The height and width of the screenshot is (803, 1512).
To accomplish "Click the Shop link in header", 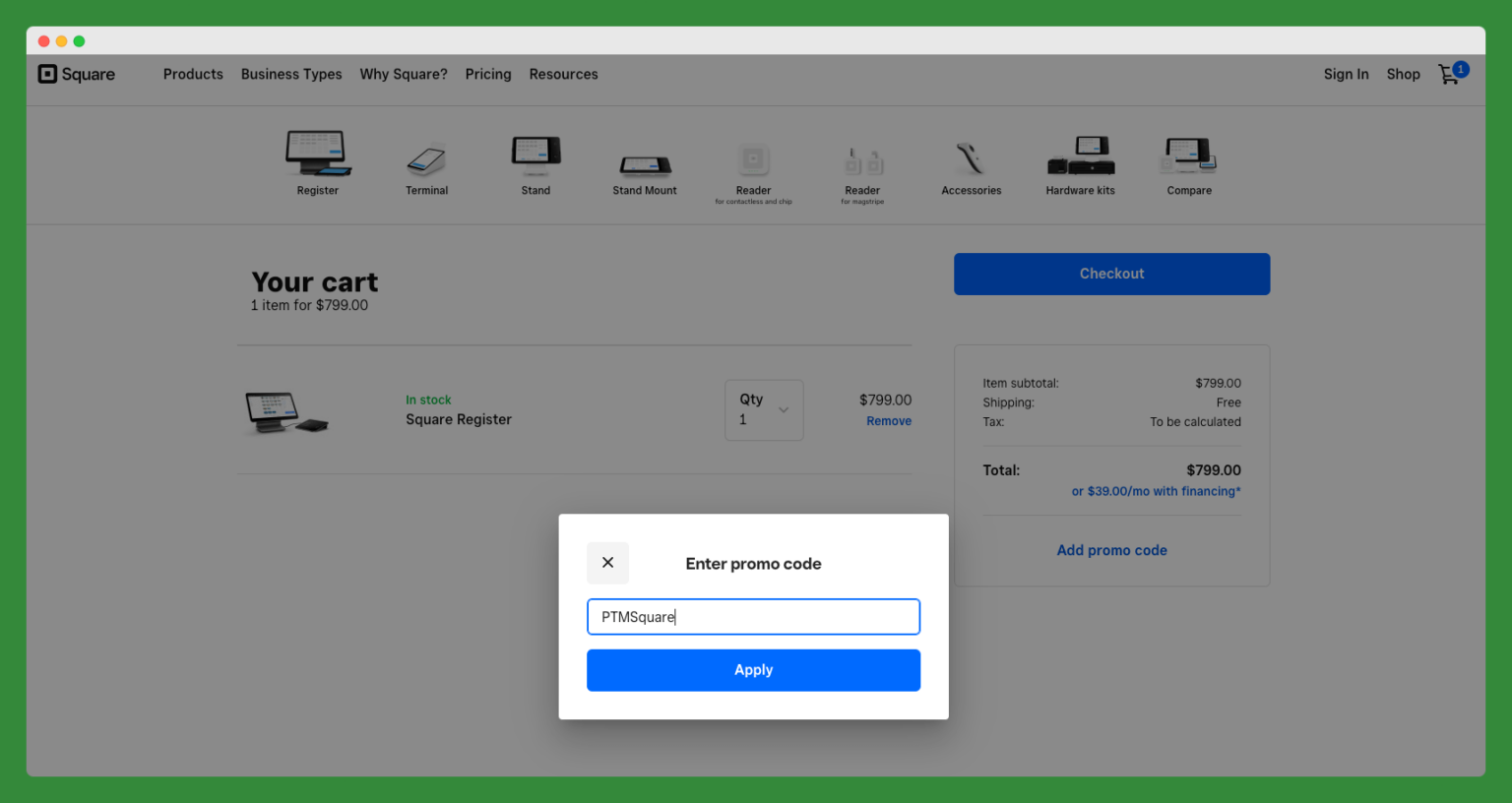I will (x=1403, y=74).
